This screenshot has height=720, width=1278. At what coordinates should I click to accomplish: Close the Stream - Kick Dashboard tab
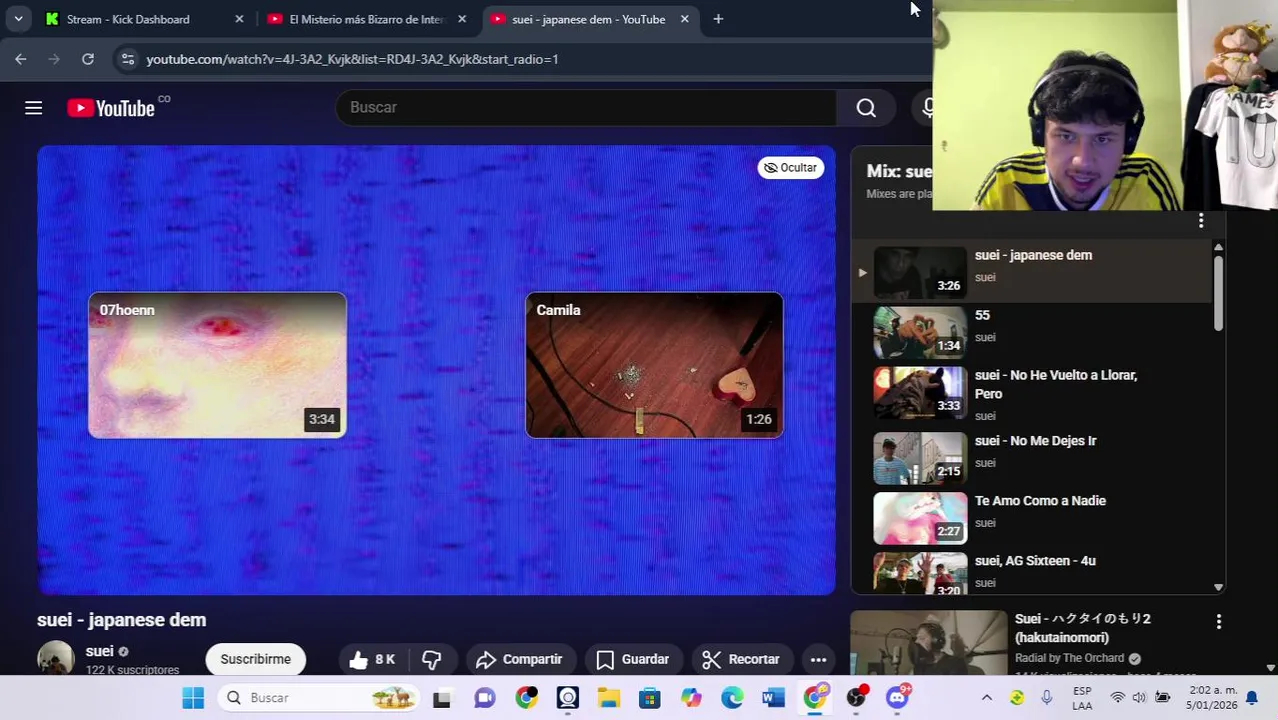(239, 19)
